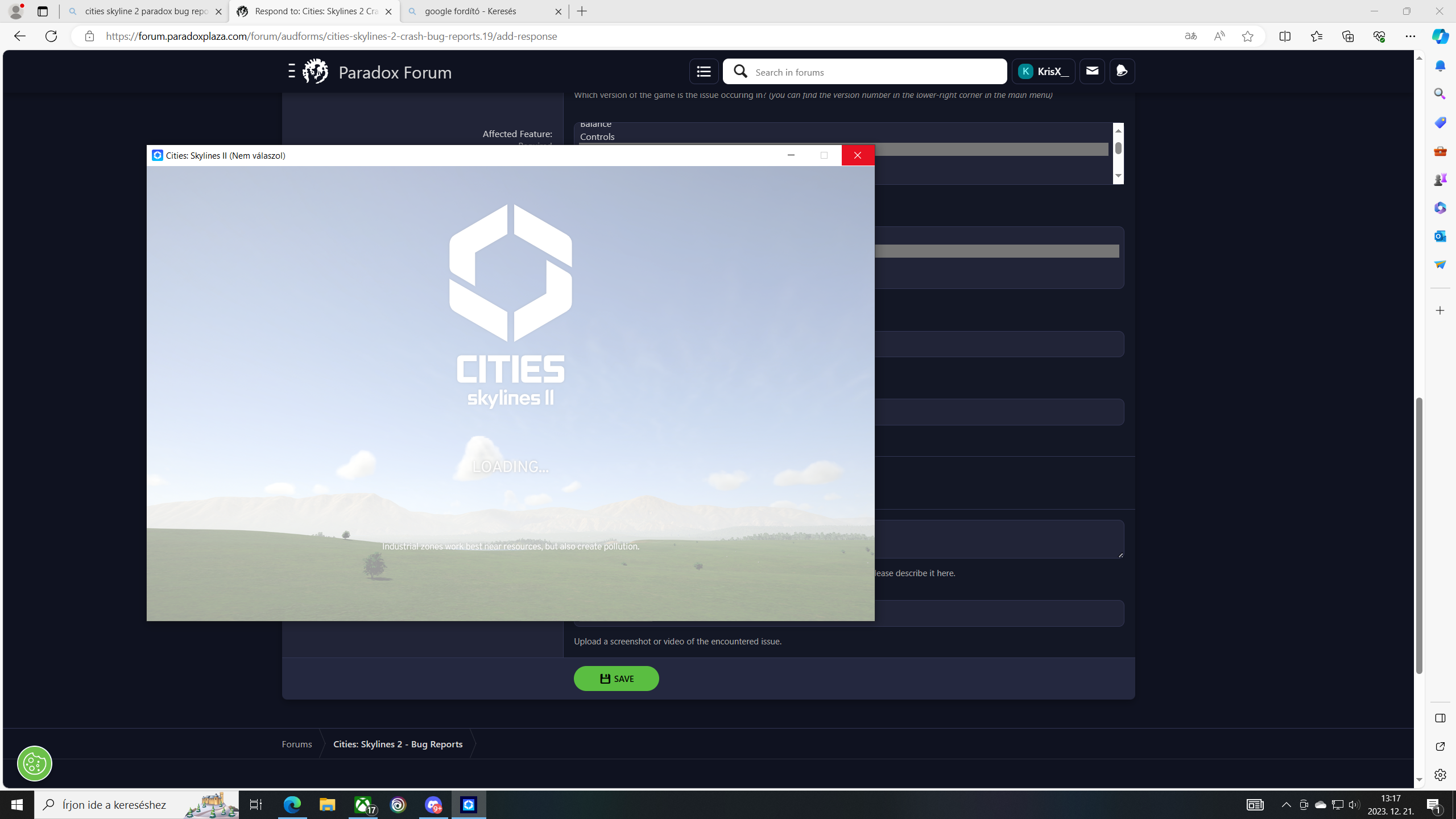Open the forum navigation list icon

click(703, 71)
